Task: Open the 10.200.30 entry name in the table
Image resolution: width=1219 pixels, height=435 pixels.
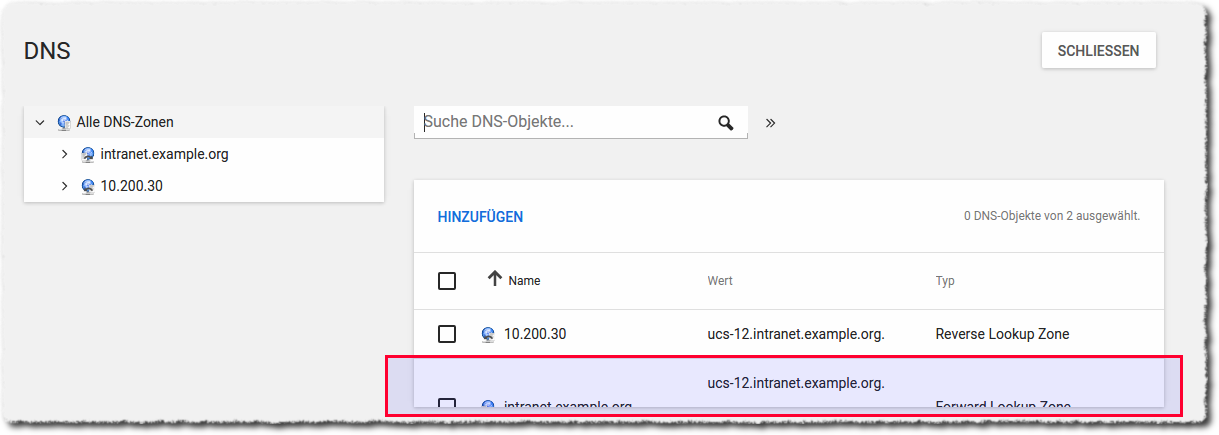Action: 535,334
